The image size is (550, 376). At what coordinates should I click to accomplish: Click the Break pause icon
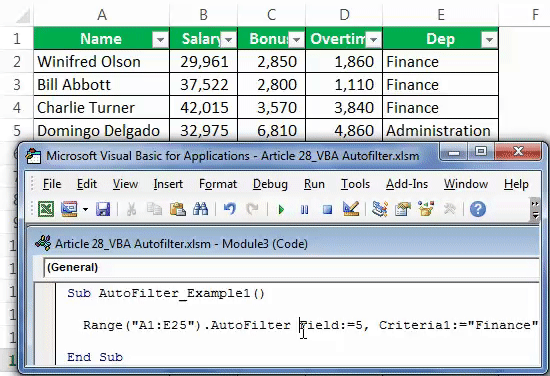[x=304, y=210]
